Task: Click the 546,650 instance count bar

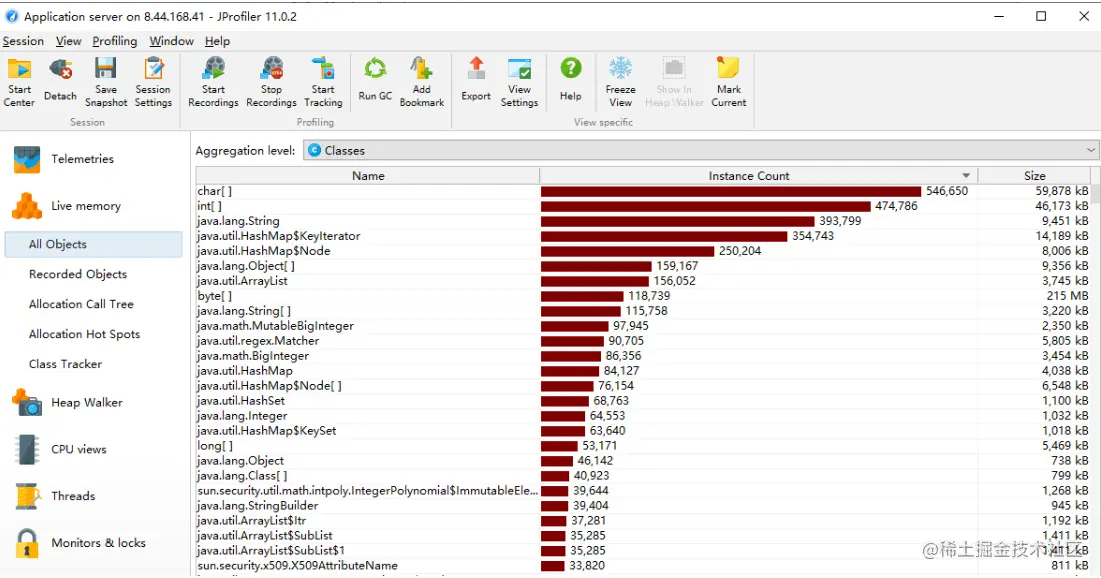Action: [x=731, y=191]
